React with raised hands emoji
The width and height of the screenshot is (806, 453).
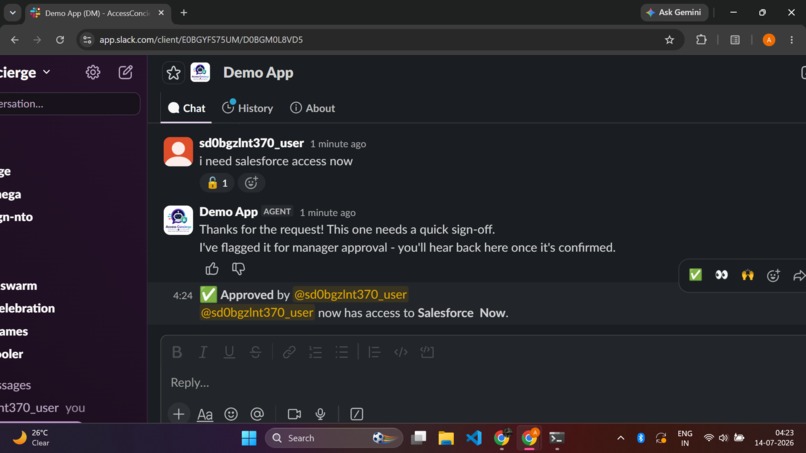(747, 275)
